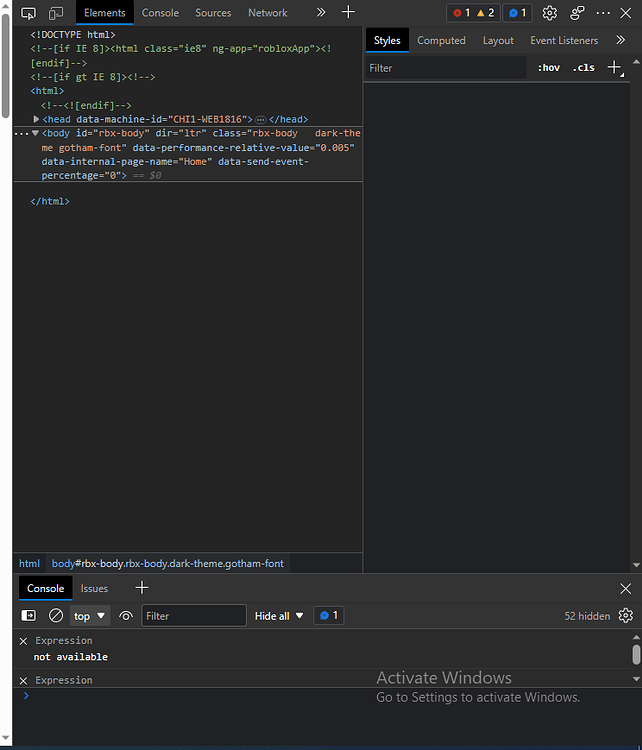The height and width of the screenshot is (750, 642).
Task: Click the console pane scrollbar thumb
Action: pyautogui.click(x=636, y=655)
